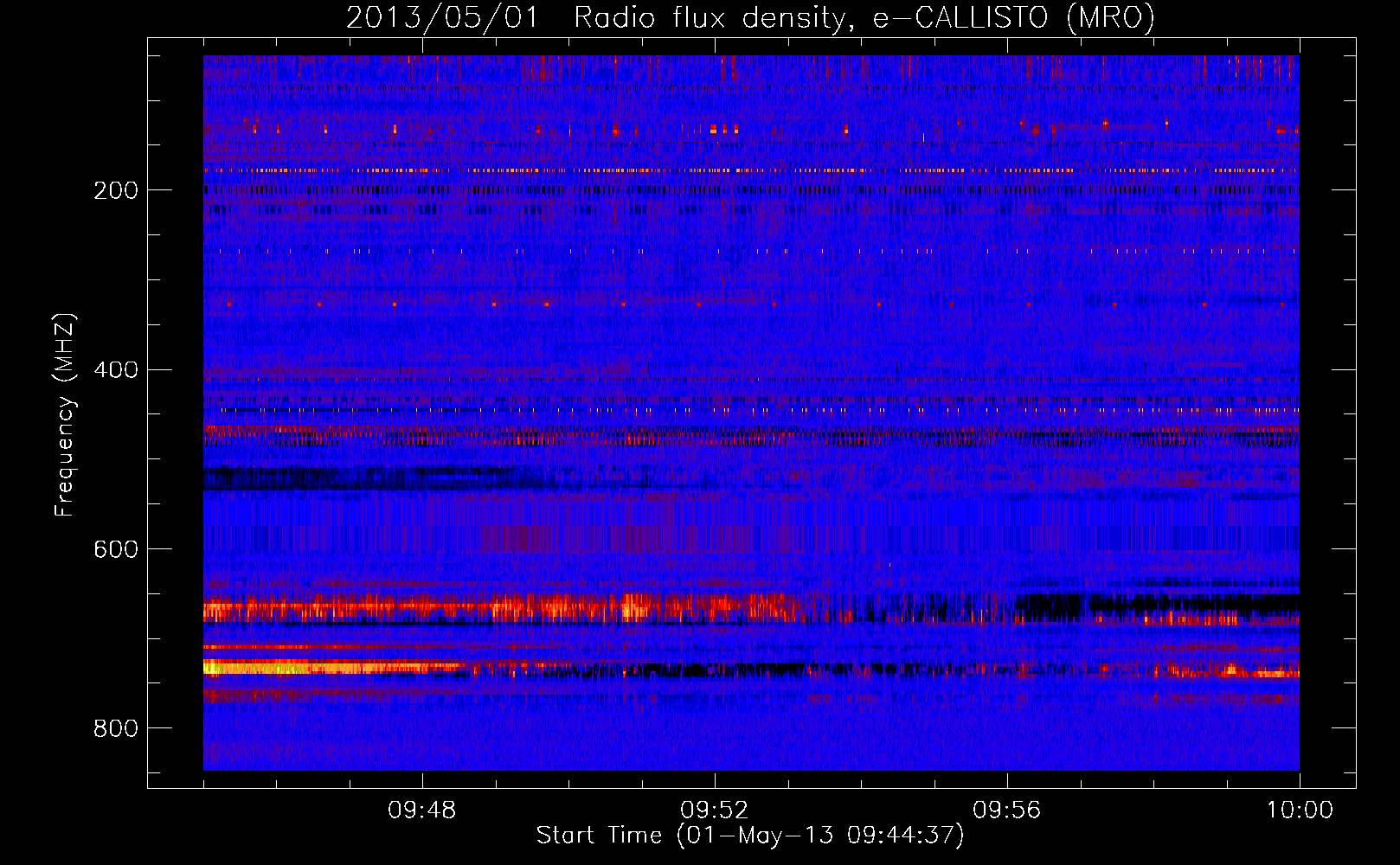Click the 10:00 time tick label
Viewport: 1400px width, 865px height.
[x=1300, y=811]
